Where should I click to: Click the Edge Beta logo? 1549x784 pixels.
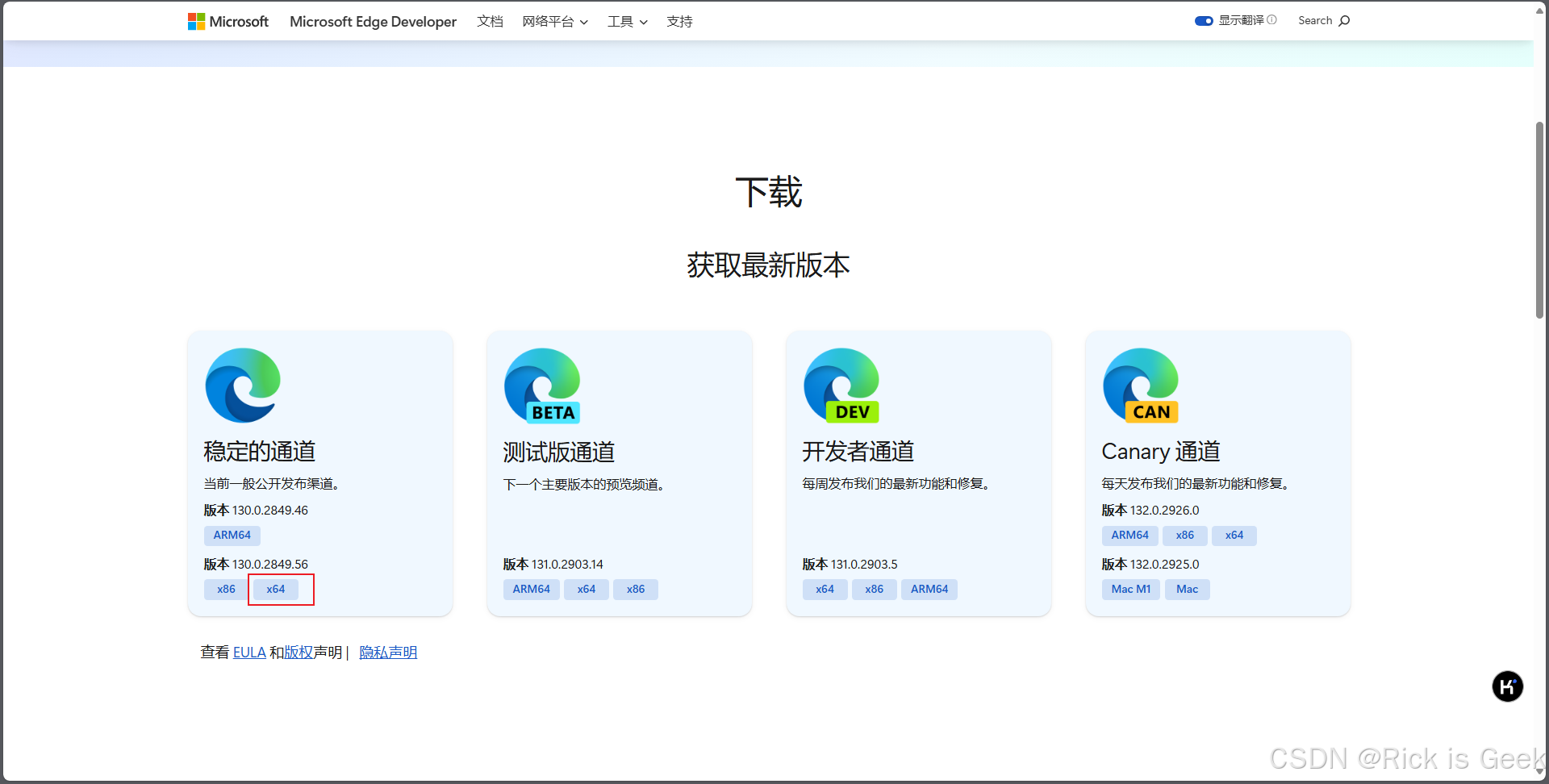point(542,386)
